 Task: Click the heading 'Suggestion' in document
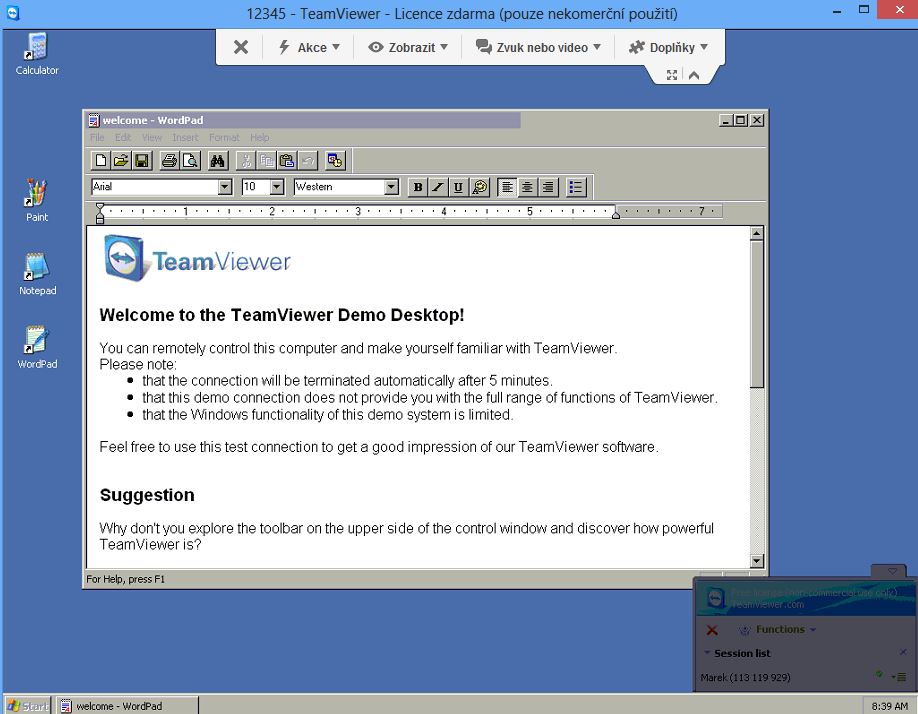(147, 495)
